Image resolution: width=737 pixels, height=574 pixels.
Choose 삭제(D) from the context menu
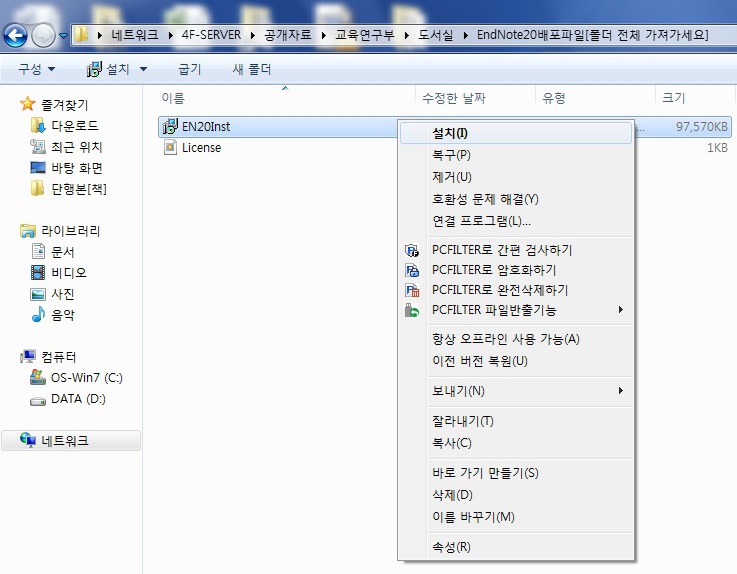tap(515, 495)
